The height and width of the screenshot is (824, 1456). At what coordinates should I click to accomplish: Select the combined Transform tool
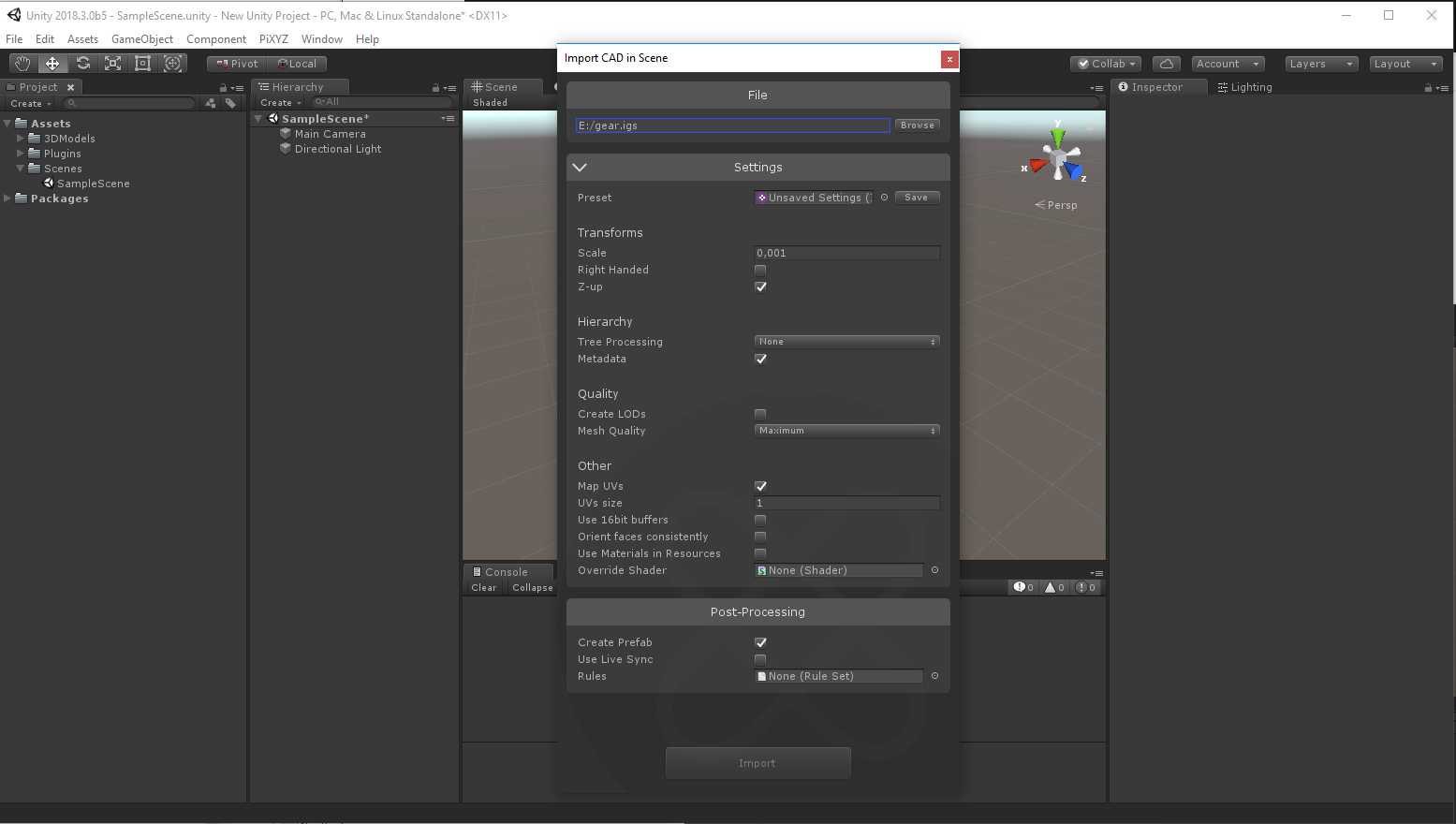(x=173, y=63)
